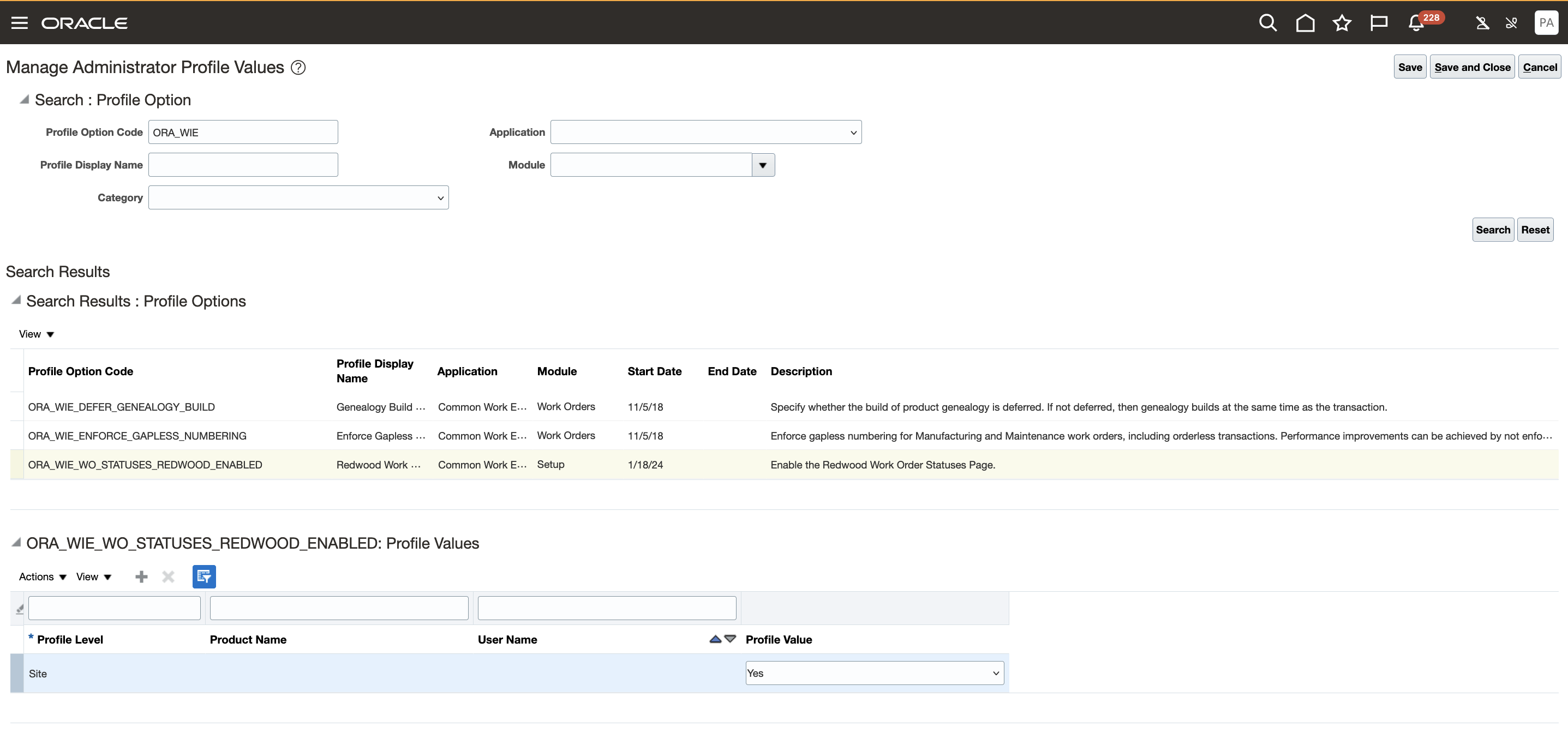
Task: Click Setup module cell
Action: [x=550, y=465]
